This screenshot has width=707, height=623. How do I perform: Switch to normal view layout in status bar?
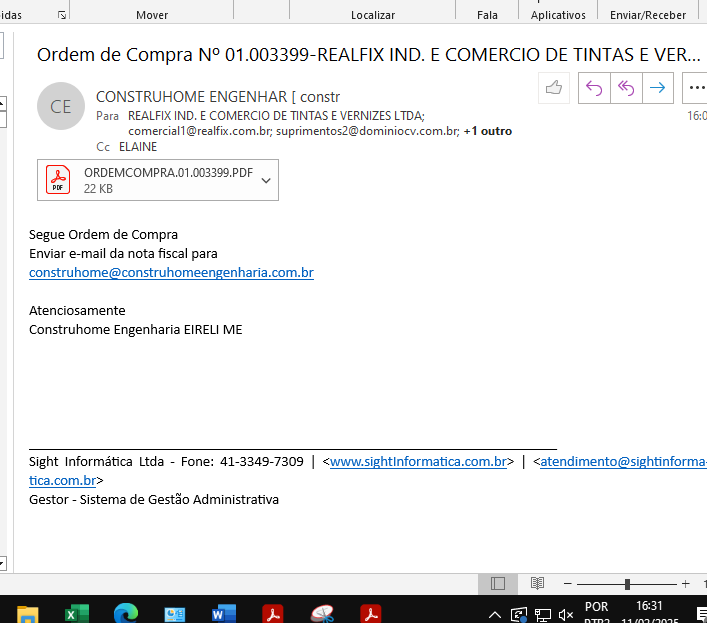(x=498, y=584)
